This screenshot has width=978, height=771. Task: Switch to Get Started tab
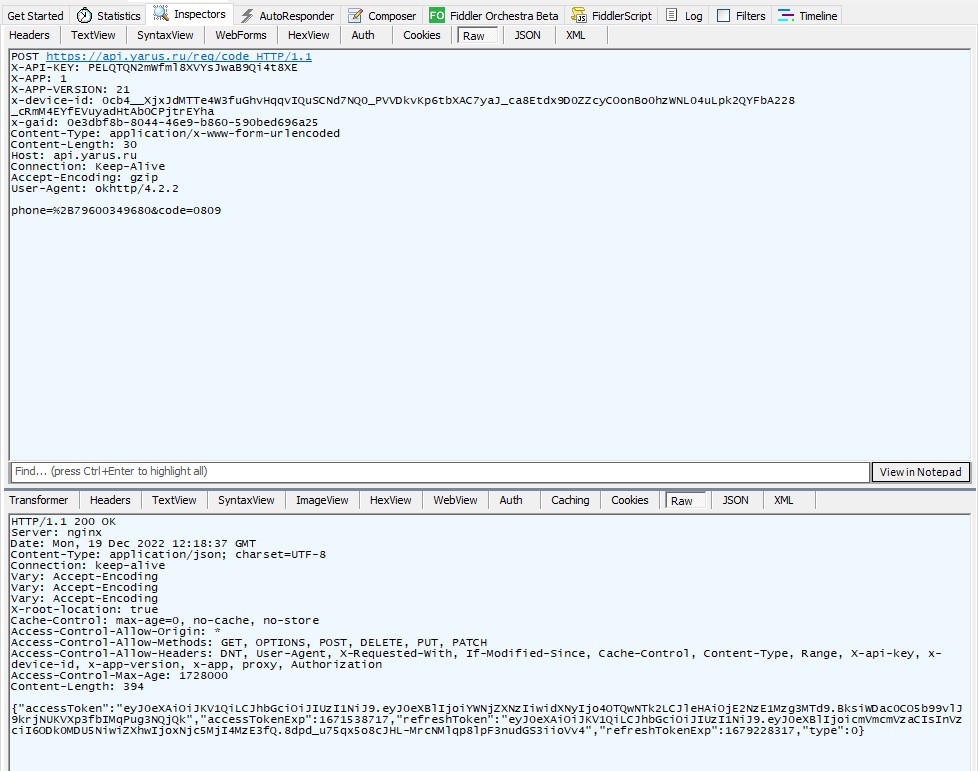point(36,16)
